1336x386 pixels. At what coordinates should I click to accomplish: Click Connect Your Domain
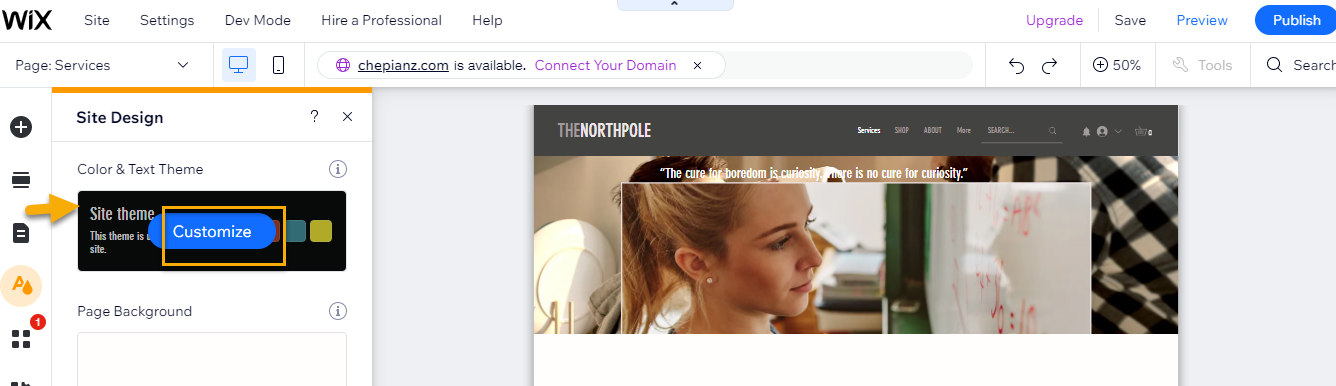(x=605, y=65)
